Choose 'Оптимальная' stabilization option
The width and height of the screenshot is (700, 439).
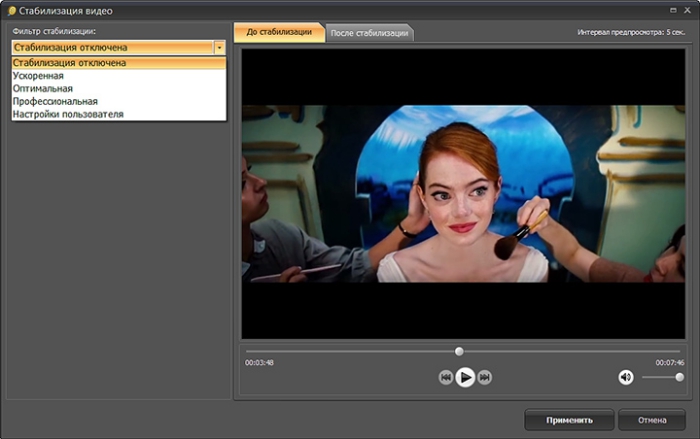coord(119,88)
